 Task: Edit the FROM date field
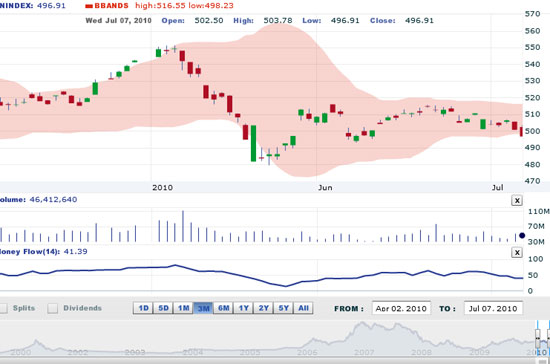click(401, 308)
